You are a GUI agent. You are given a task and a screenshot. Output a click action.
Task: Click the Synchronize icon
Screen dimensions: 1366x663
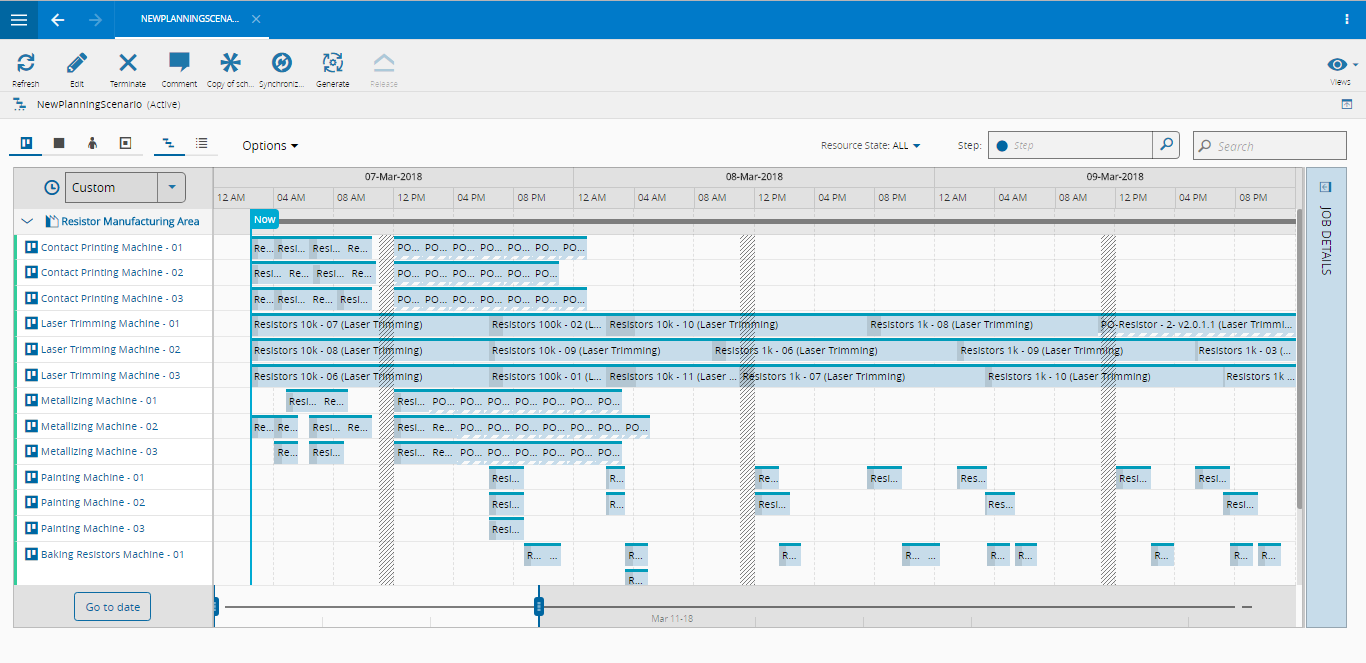(x=281, y=64)
